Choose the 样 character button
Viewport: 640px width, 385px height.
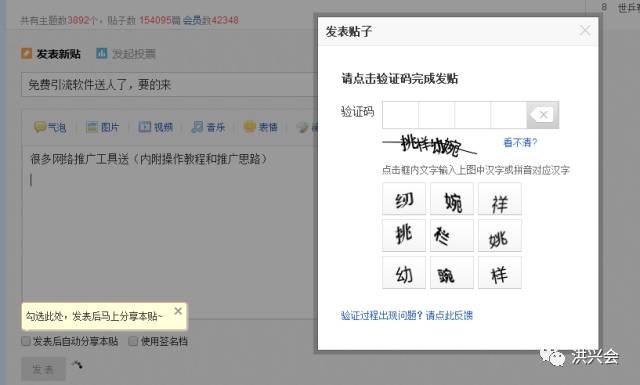pyautogui.click(x=500, y=273)
